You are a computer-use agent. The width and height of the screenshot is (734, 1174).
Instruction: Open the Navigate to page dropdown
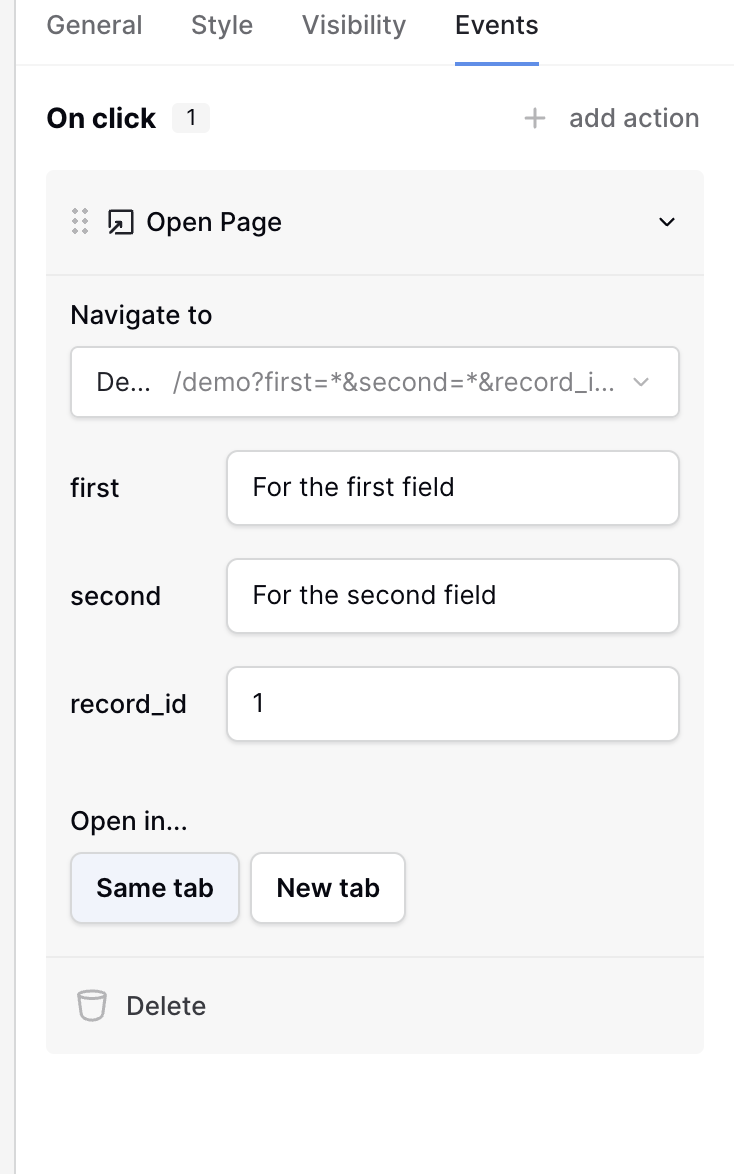(374, 382)
